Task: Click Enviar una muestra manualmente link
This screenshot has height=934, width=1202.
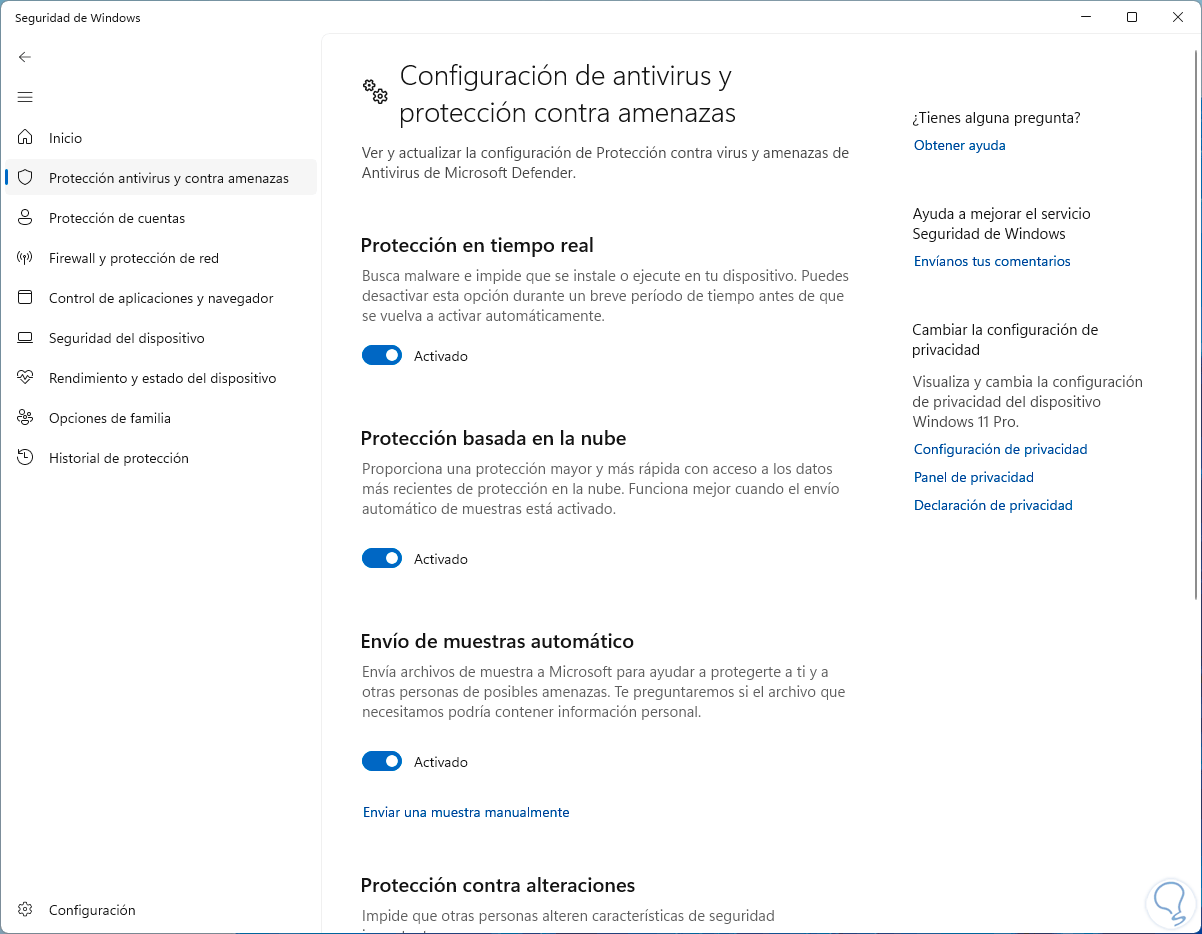Action: (466, 812)
